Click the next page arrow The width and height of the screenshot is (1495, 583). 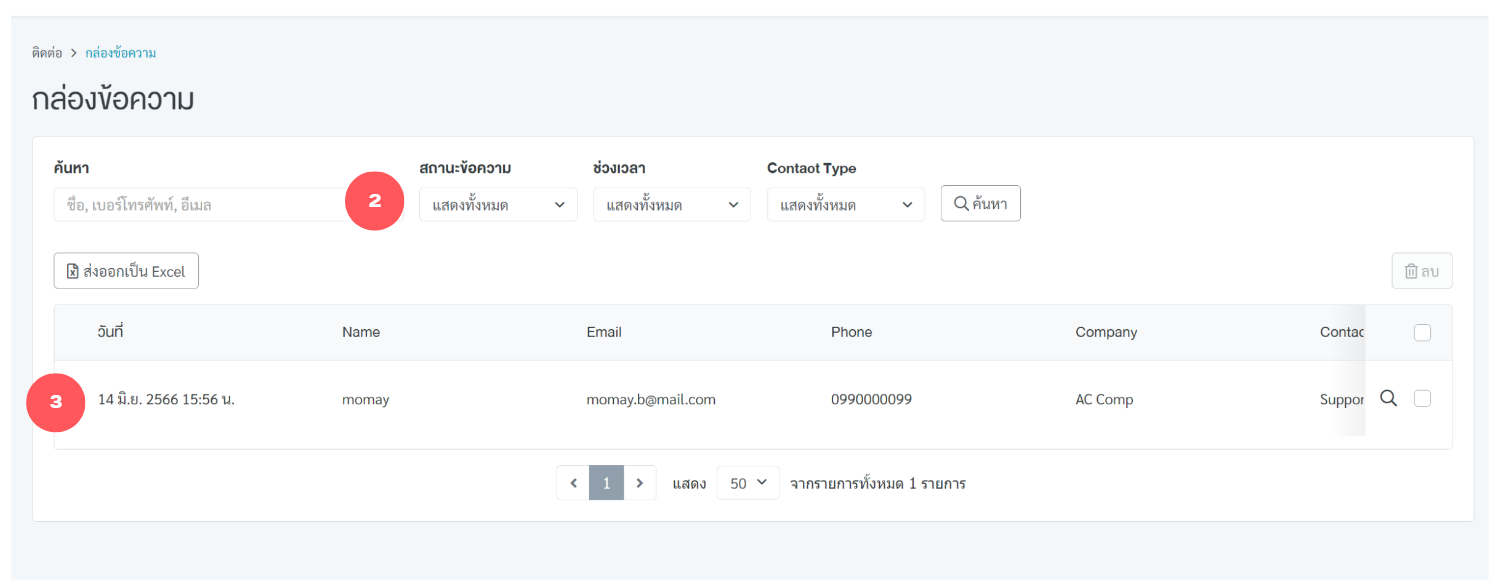tap(640, 482)
